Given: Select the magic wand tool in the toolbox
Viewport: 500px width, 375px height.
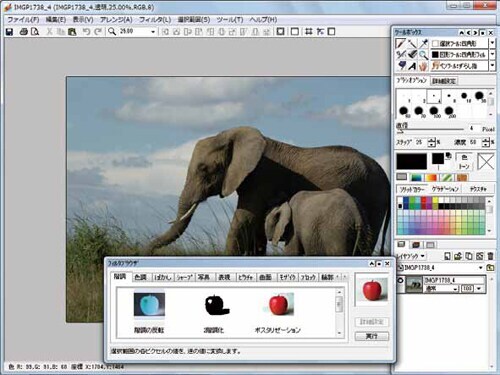Looking at the screenshot, I should tap(412, 43).
